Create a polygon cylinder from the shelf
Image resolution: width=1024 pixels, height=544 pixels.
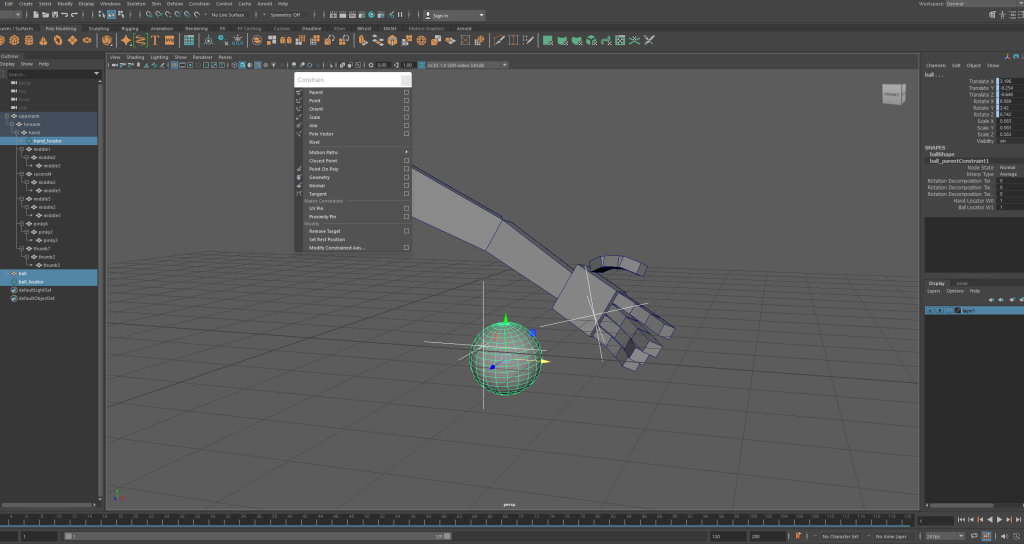tap(29, 40)
